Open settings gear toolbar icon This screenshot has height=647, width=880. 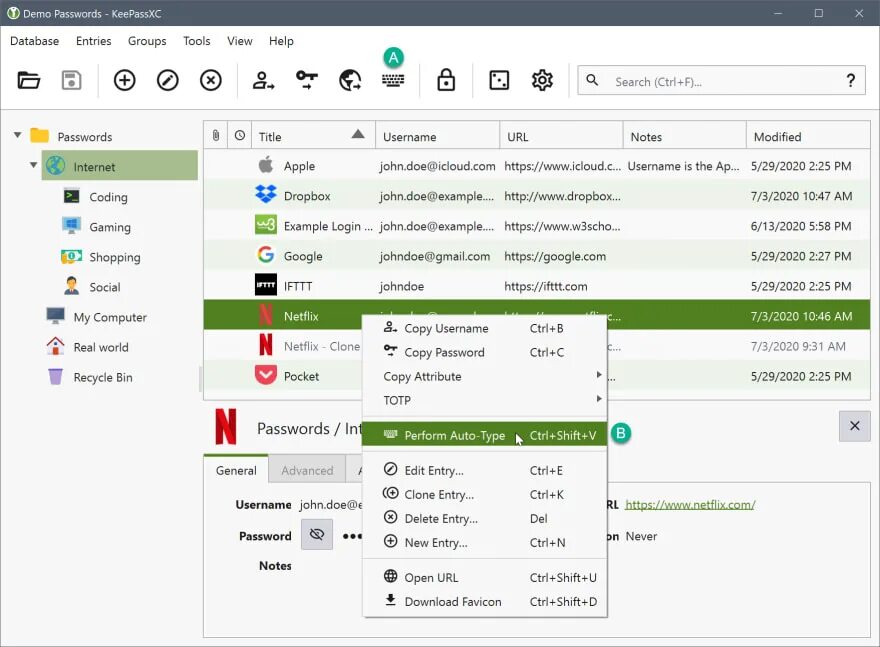542,80
